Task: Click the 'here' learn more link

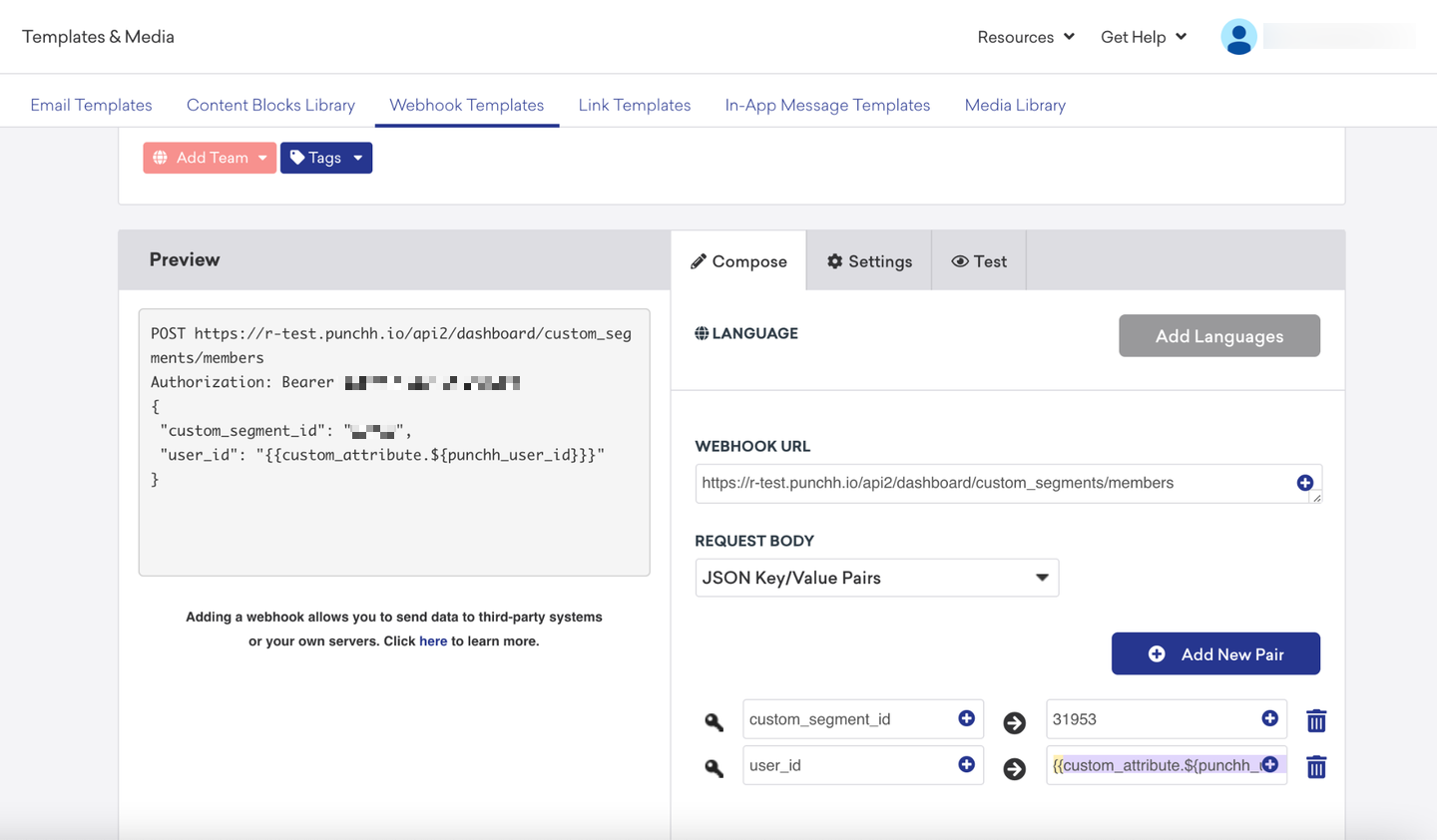Action: pos(433,641)
